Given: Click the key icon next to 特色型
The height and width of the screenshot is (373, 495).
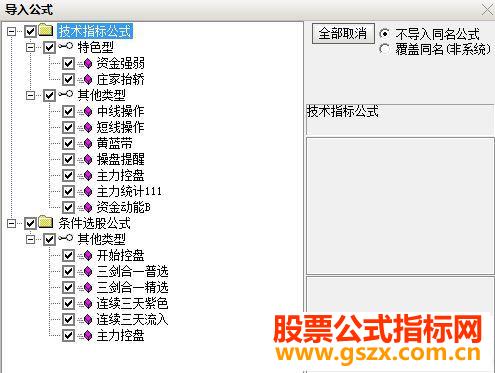Looking at the screenshot, I should click(x=65, y=46).
